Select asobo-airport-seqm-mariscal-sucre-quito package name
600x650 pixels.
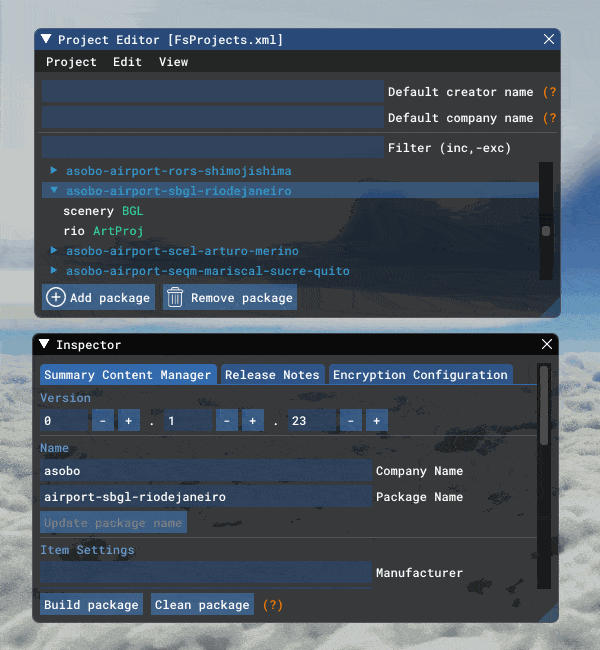point(208,271)
